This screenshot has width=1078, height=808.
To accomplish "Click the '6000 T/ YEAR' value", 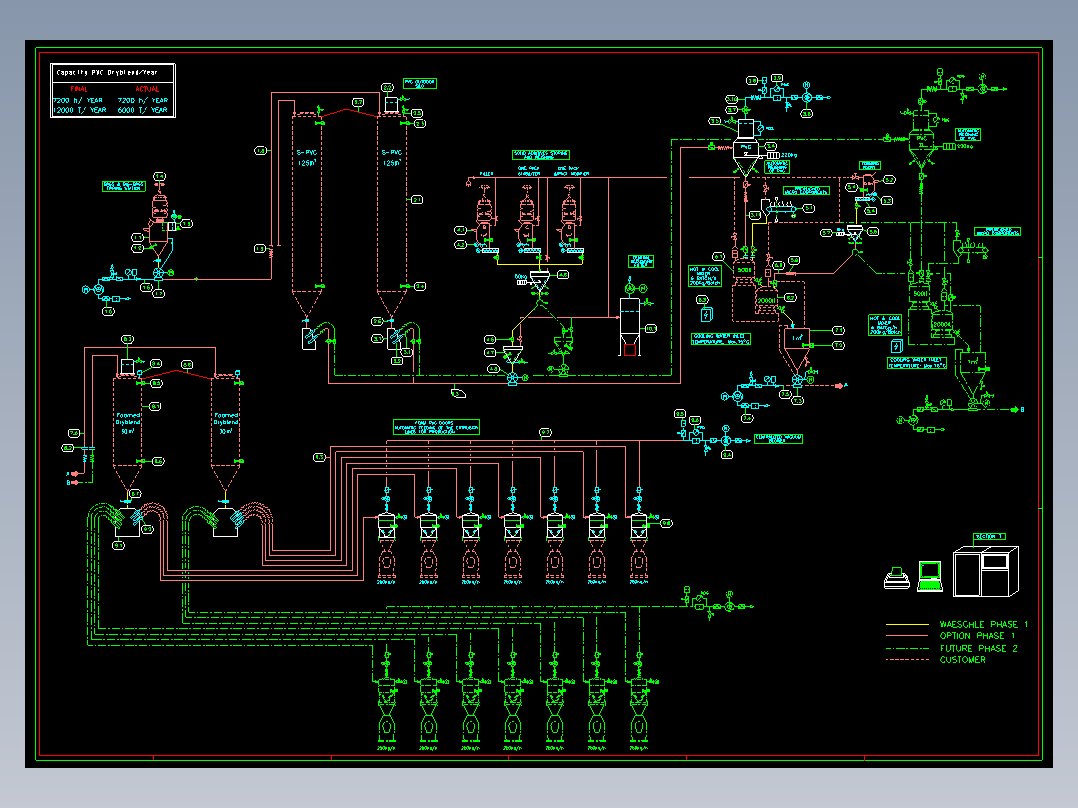I will 142,110.
